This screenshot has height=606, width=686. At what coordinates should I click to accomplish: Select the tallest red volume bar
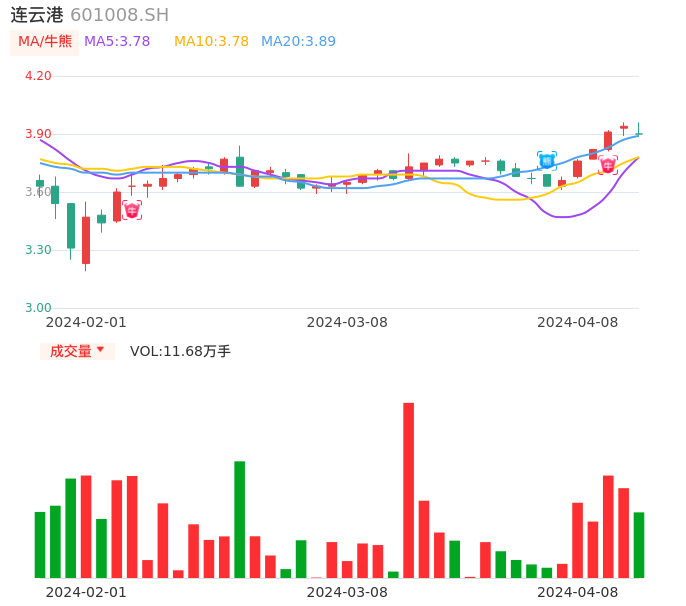(408, 490)
